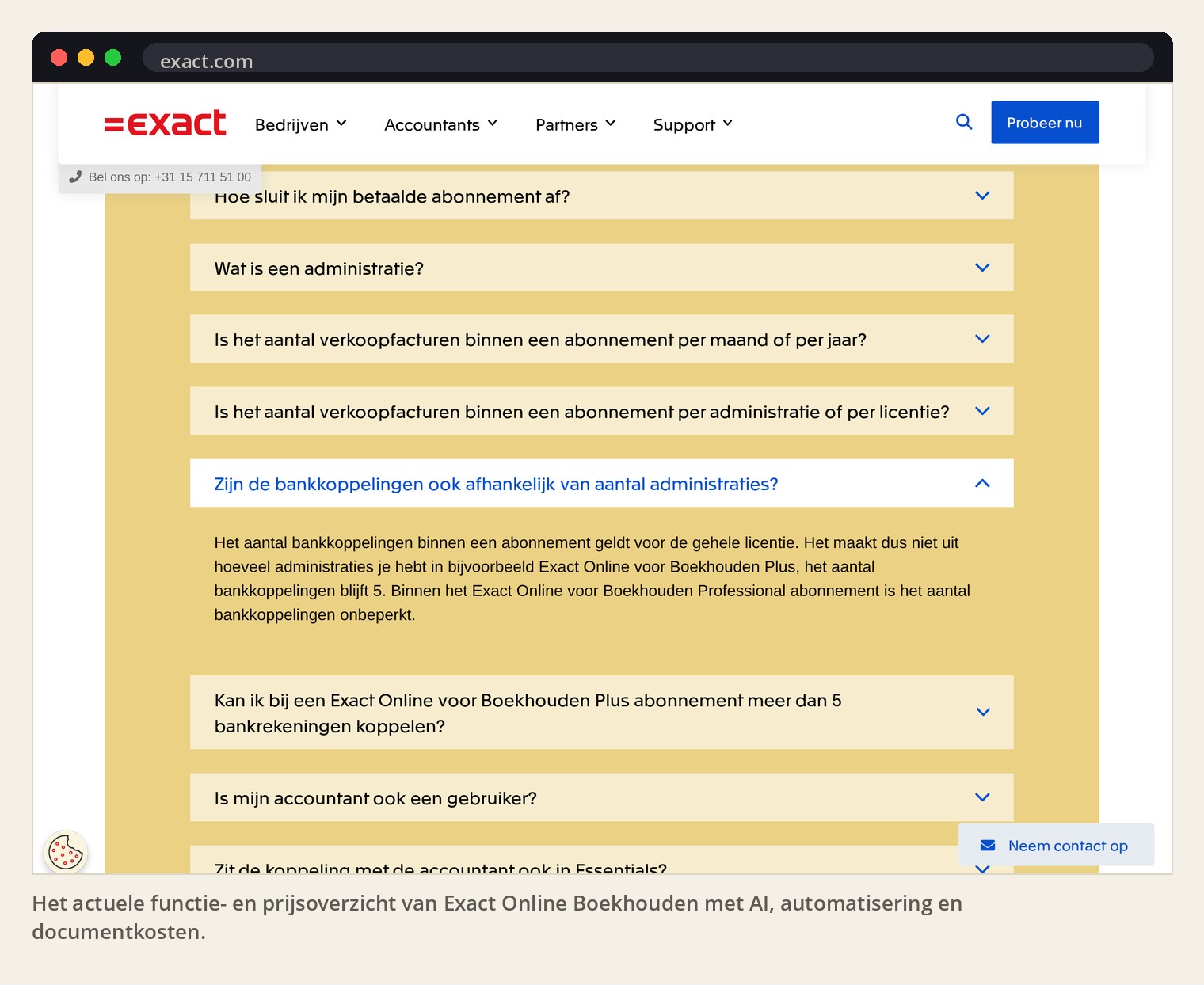Image resolution: width=1204 pixels, height=985 pixels.
Task: Call the number +31 15 711 51 00
Action: [203, 177]
